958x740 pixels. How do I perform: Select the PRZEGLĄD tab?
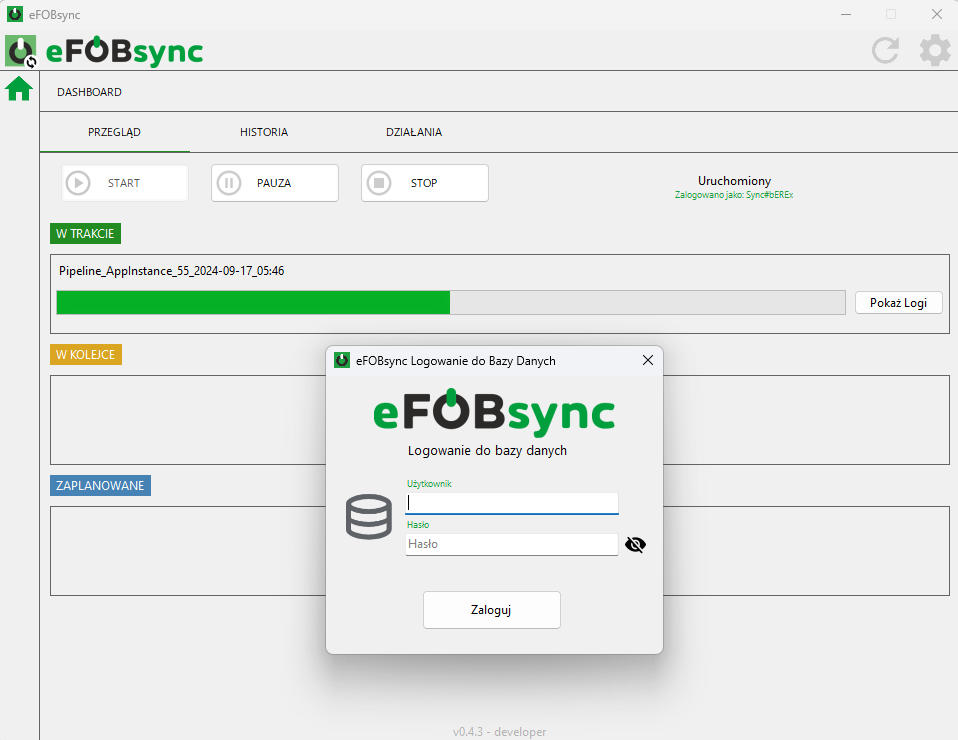[114, 132]
